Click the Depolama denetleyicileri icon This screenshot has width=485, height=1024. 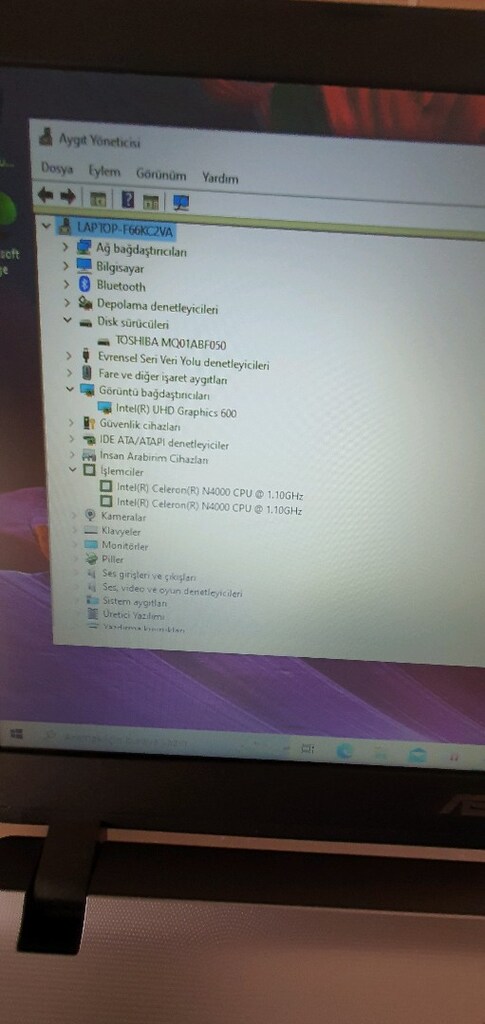click(85, 303)
